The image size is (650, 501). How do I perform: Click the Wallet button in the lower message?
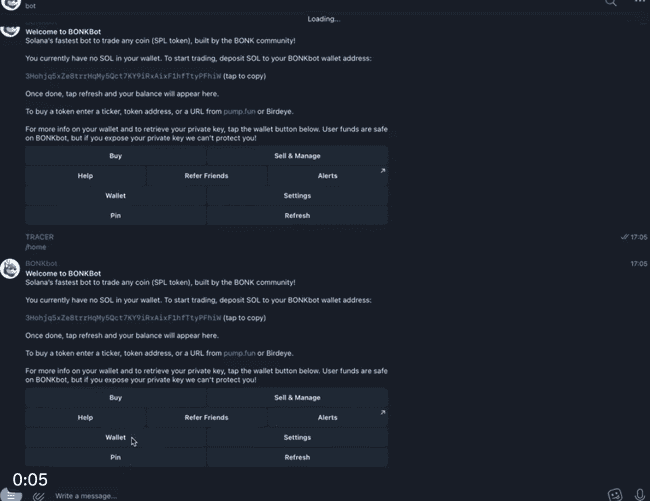(115, 437)
